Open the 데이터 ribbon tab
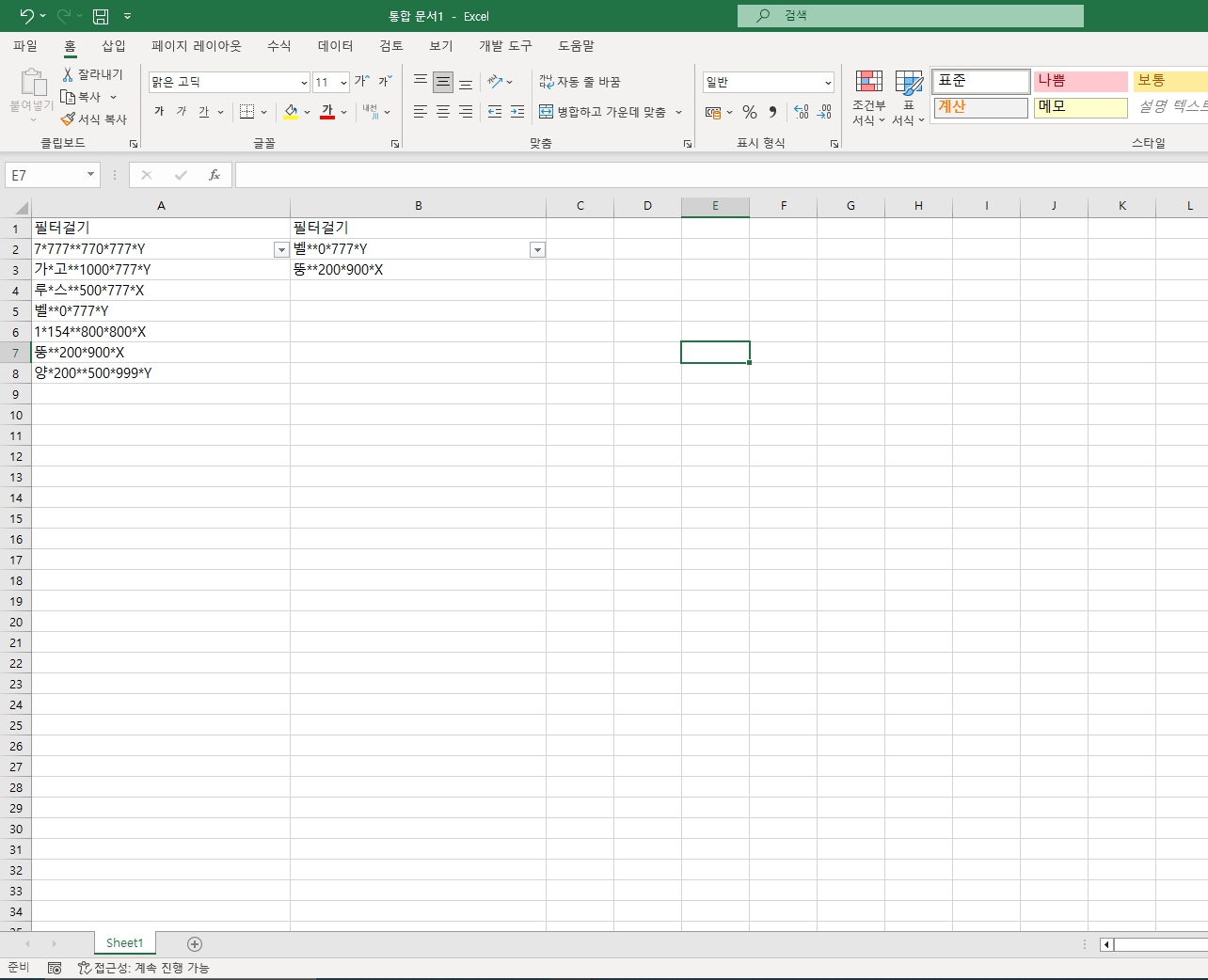 [x=336, y=45]
